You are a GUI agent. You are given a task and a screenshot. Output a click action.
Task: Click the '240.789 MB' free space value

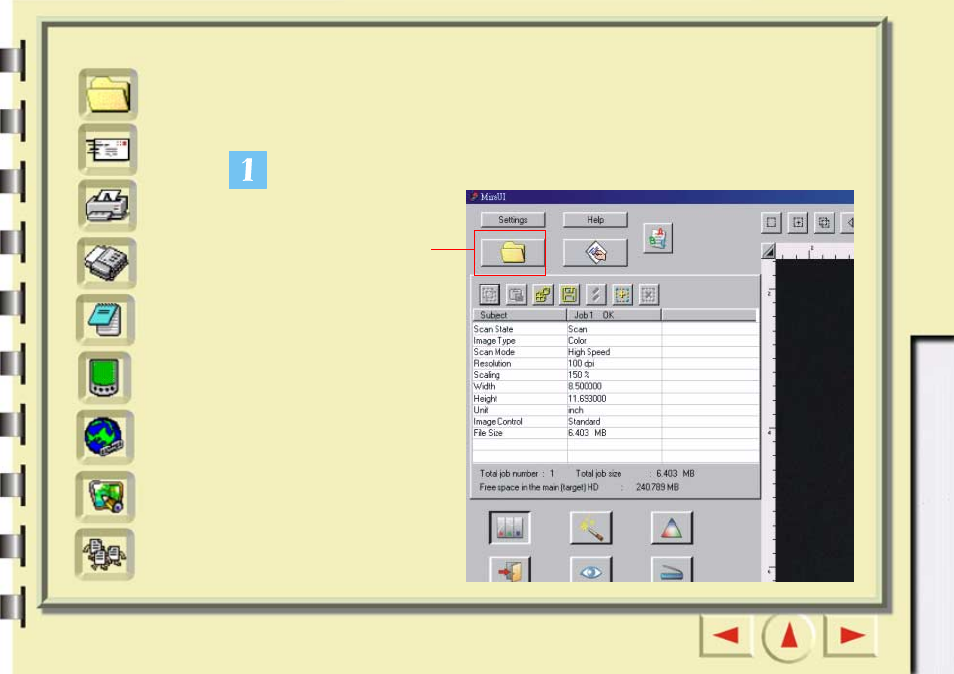coord(657,487)
